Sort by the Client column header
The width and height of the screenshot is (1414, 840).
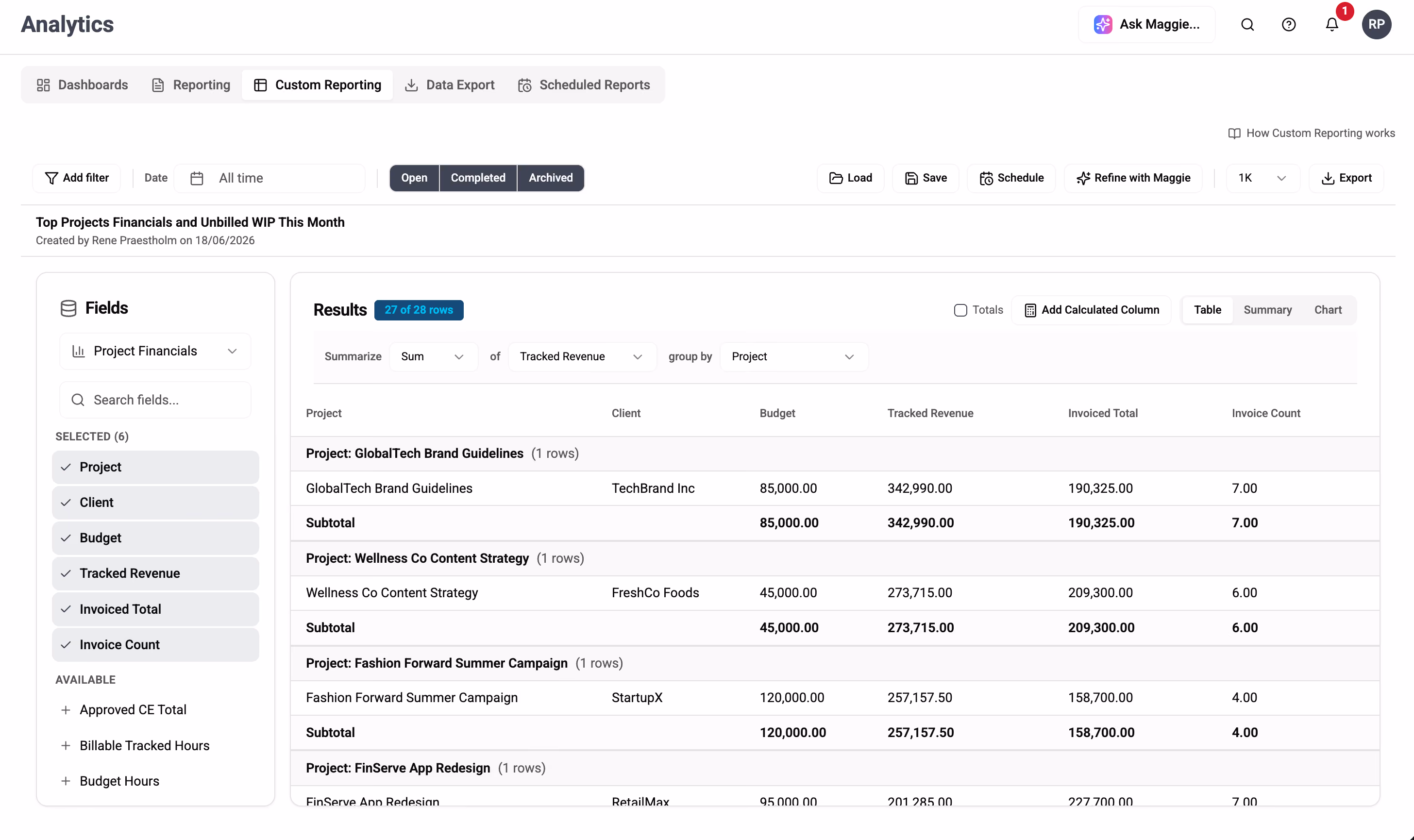pos(626,414)
